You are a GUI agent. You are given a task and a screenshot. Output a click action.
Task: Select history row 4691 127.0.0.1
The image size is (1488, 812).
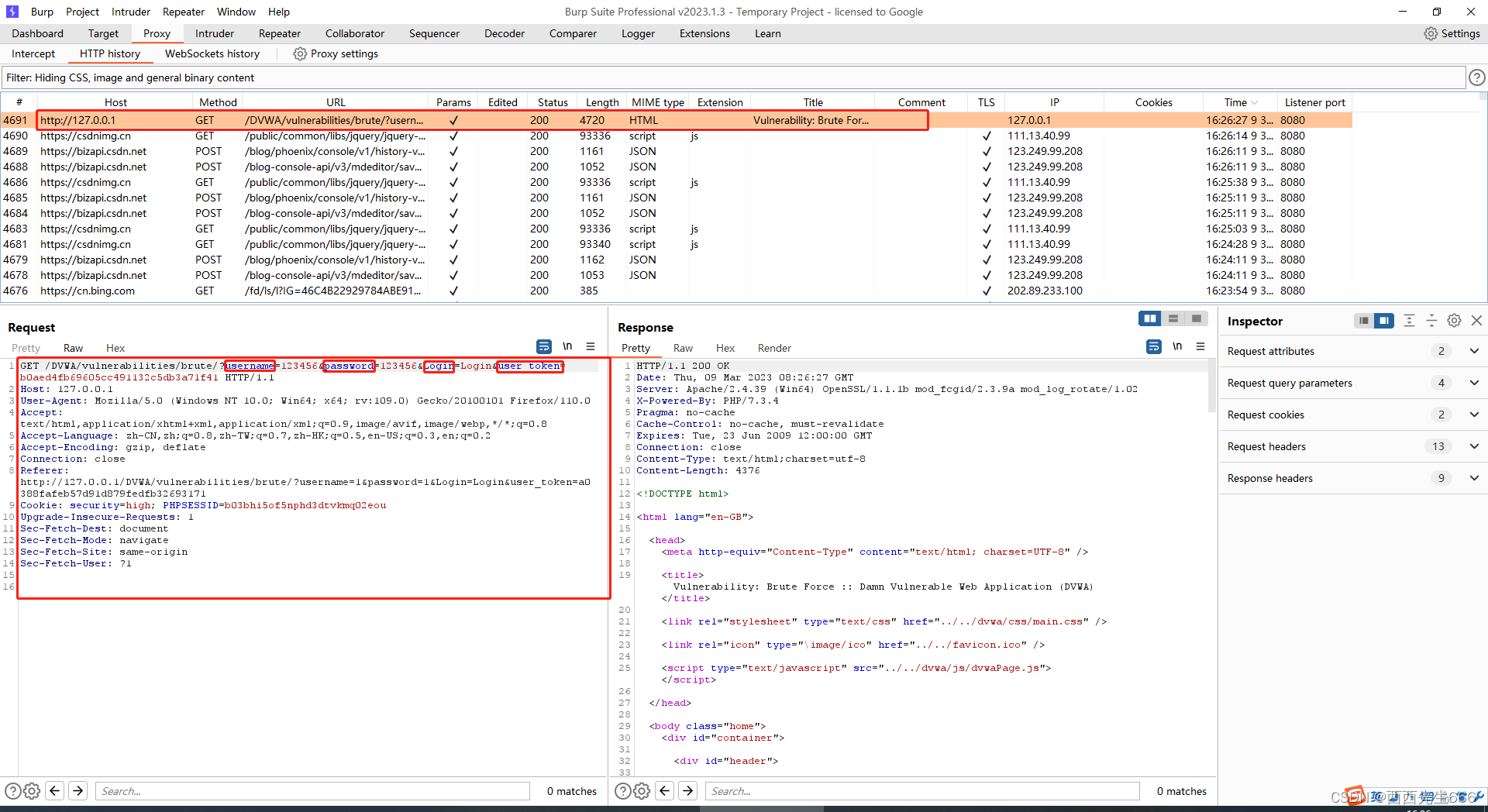click(676, 120)
